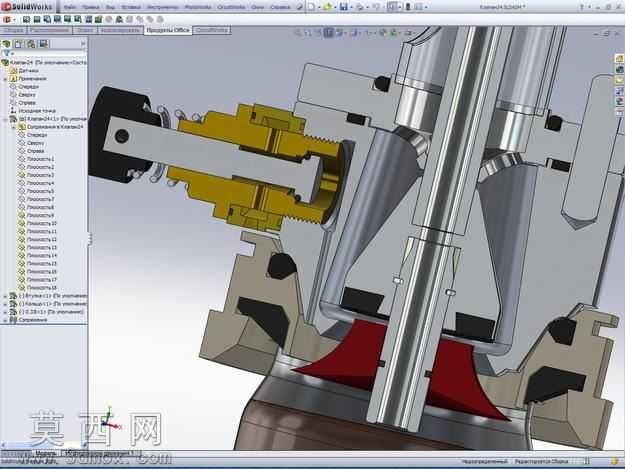This screenshot has height=469, width=625.
Task: Select the Плоскость18 plane
Action: point(41,288)
